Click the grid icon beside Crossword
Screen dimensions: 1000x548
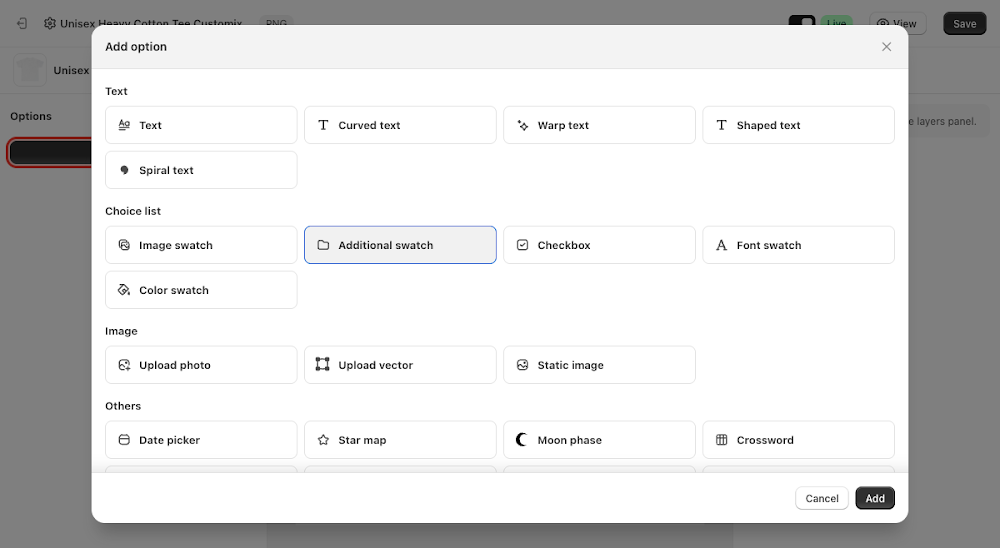[x=721, y=440]
